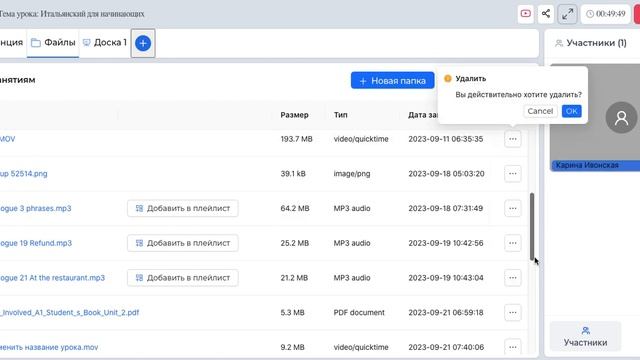
Task: Click the lesson timer 00:49:49
Action: [606, 13]
